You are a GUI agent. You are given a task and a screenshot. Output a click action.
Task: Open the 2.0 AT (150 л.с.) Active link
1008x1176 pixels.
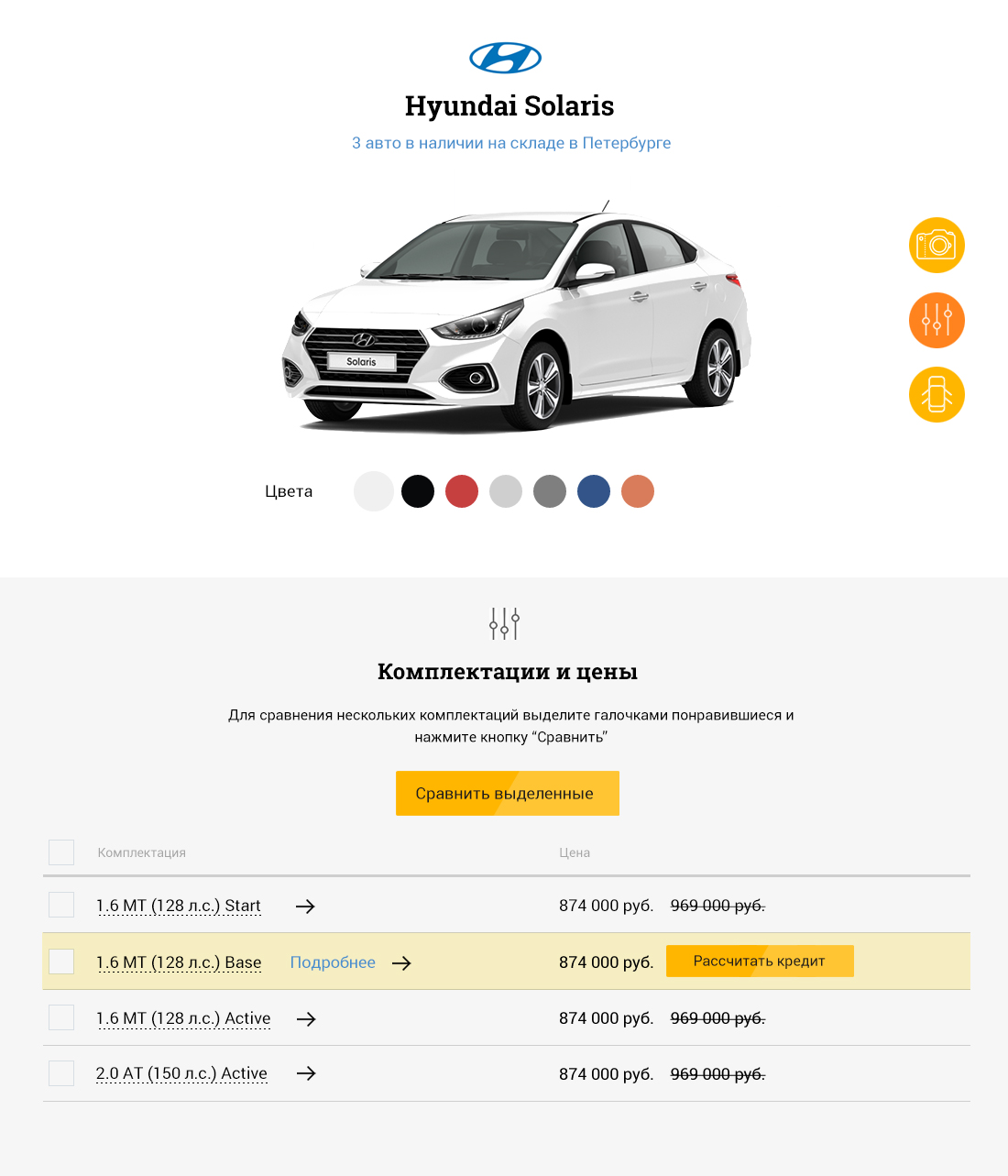point(181,1073)
